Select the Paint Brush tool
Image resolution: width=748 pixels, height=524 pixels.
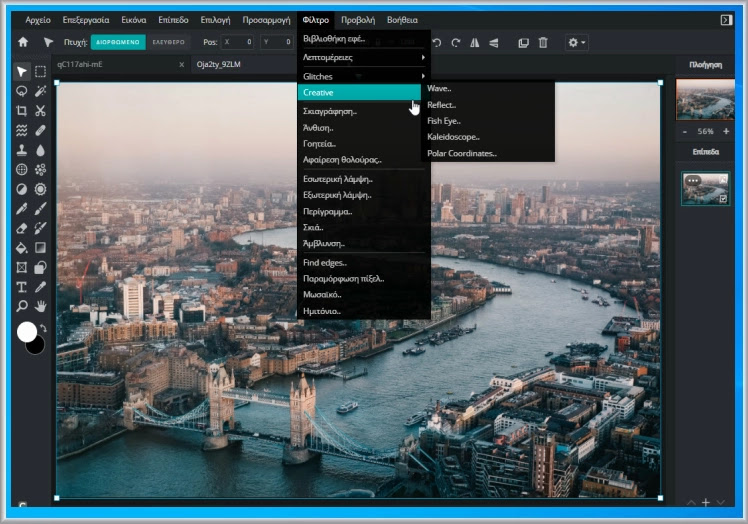[x=41, y=209]
